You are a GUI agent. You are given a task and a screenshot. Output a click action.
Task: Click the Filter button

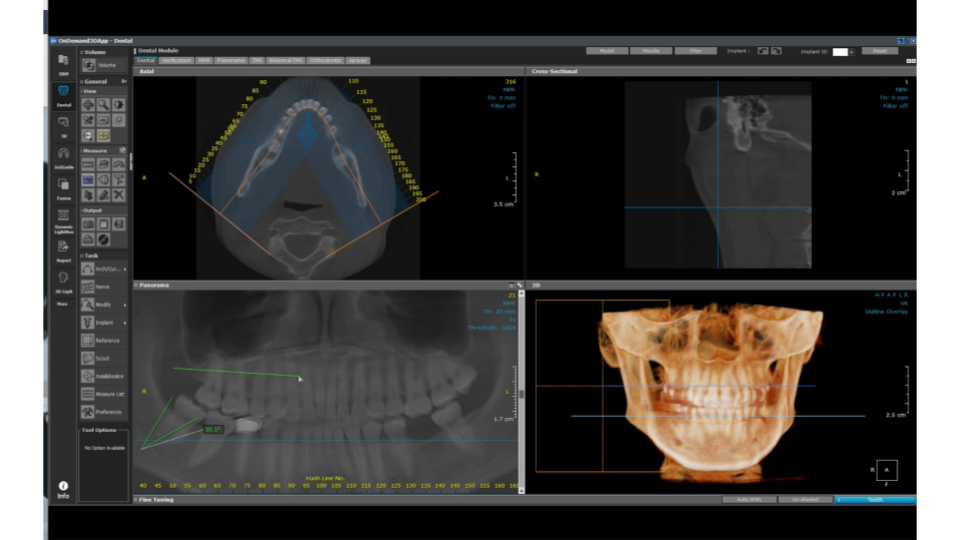(696, 51)
